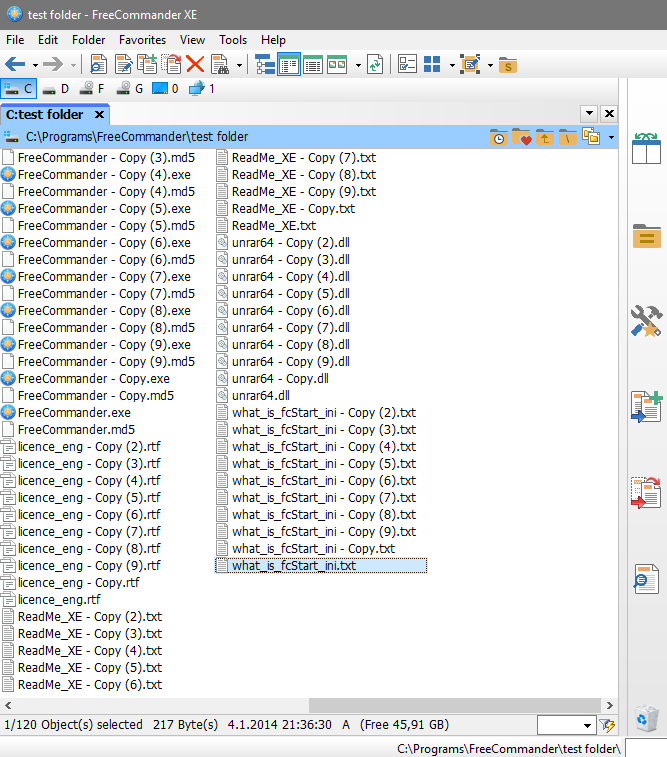Toggle the details list view mode
Image resolution: width=667 pixels, height=757 pixels.
pyautogui.click(x=313, y=64)
